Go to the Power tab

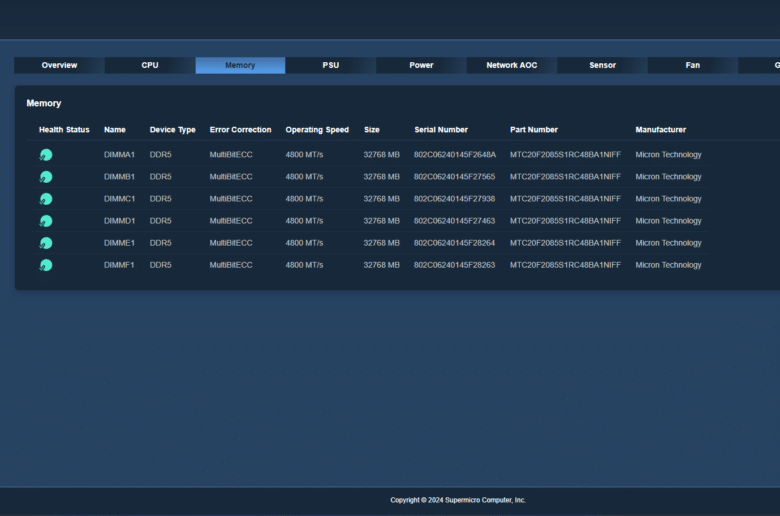(421, 65)
